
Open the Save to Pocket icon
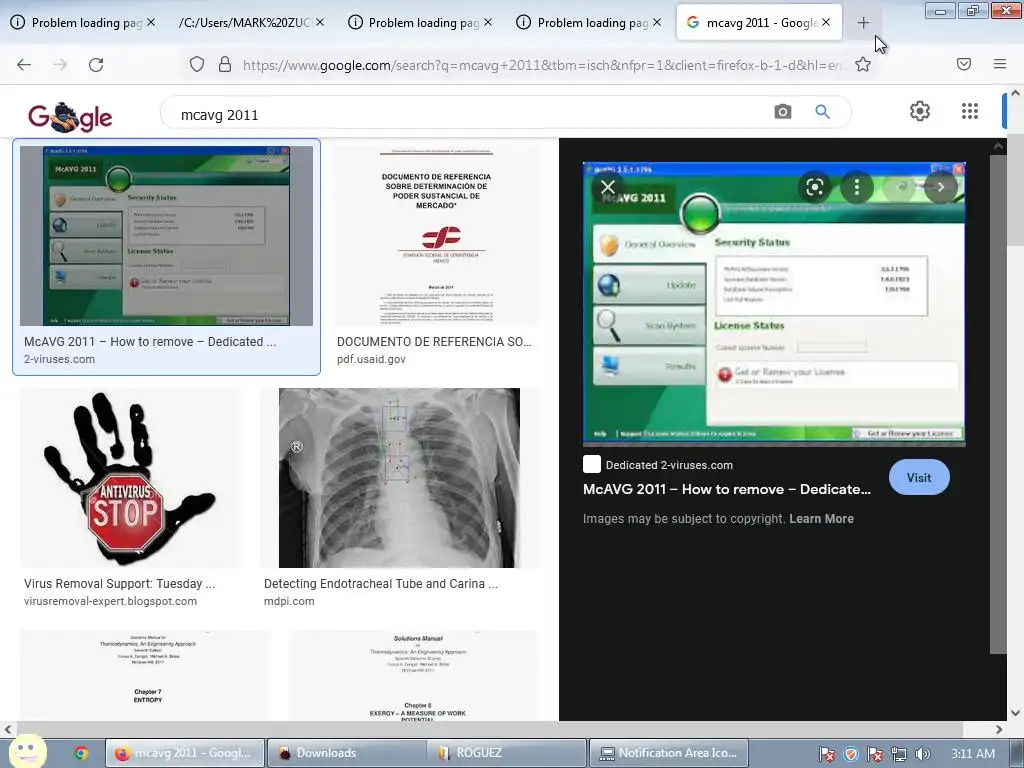pyautogui.click(x=964, y=64)
